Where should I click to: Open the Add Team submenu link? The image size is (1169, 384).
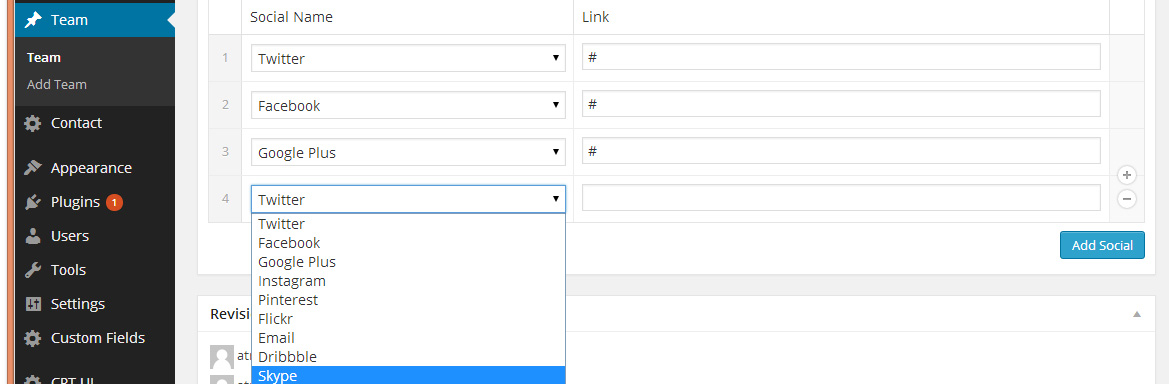coord(57,84)
